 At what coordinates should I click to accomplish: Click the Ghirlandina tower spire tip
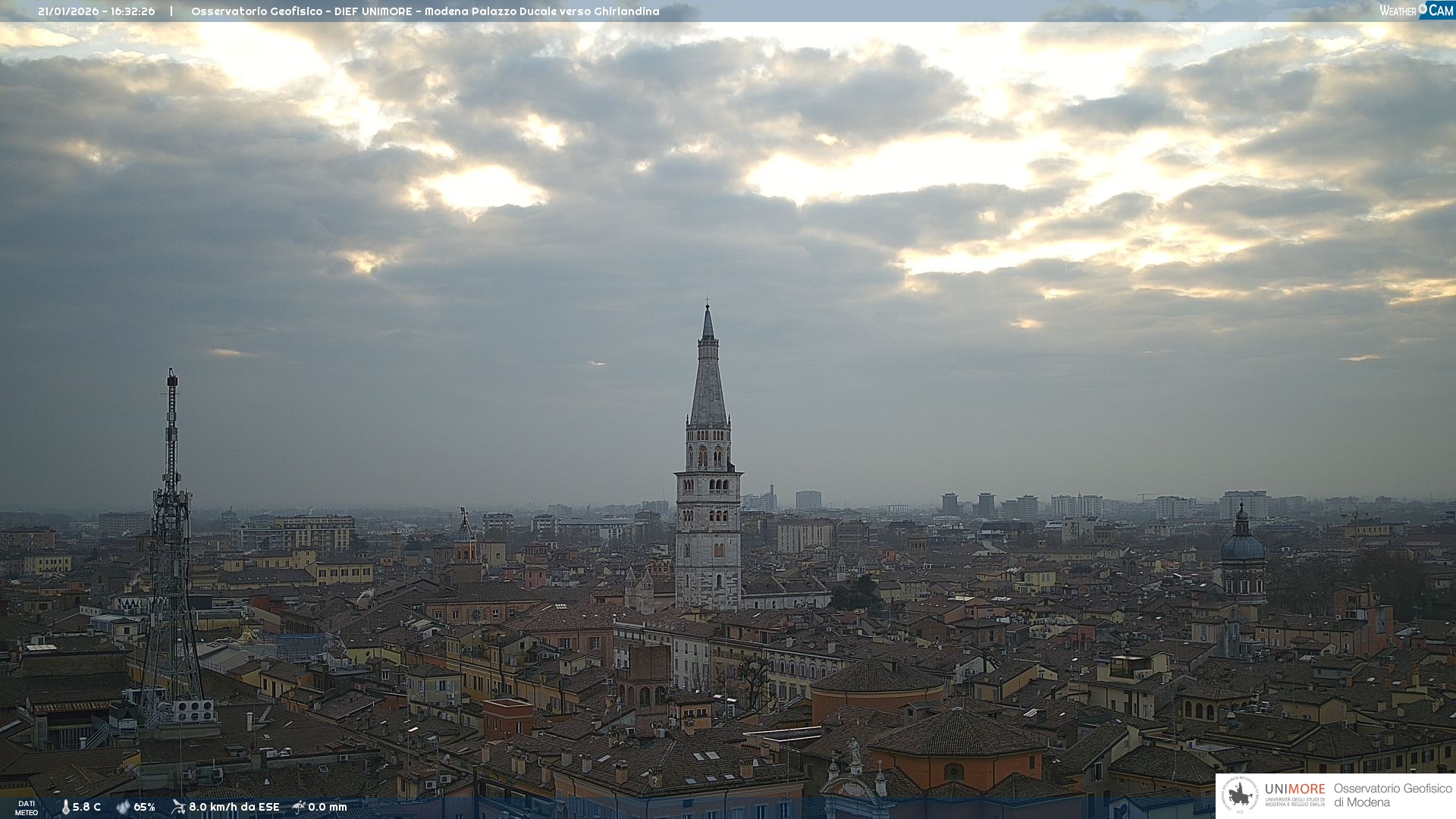708,309
